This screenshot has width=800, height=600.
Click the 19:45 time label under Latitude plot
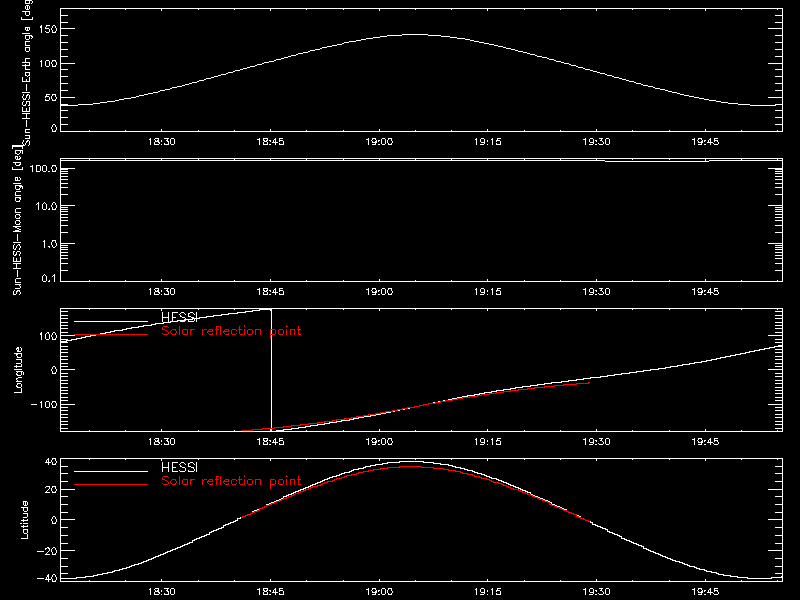[705, 592]
